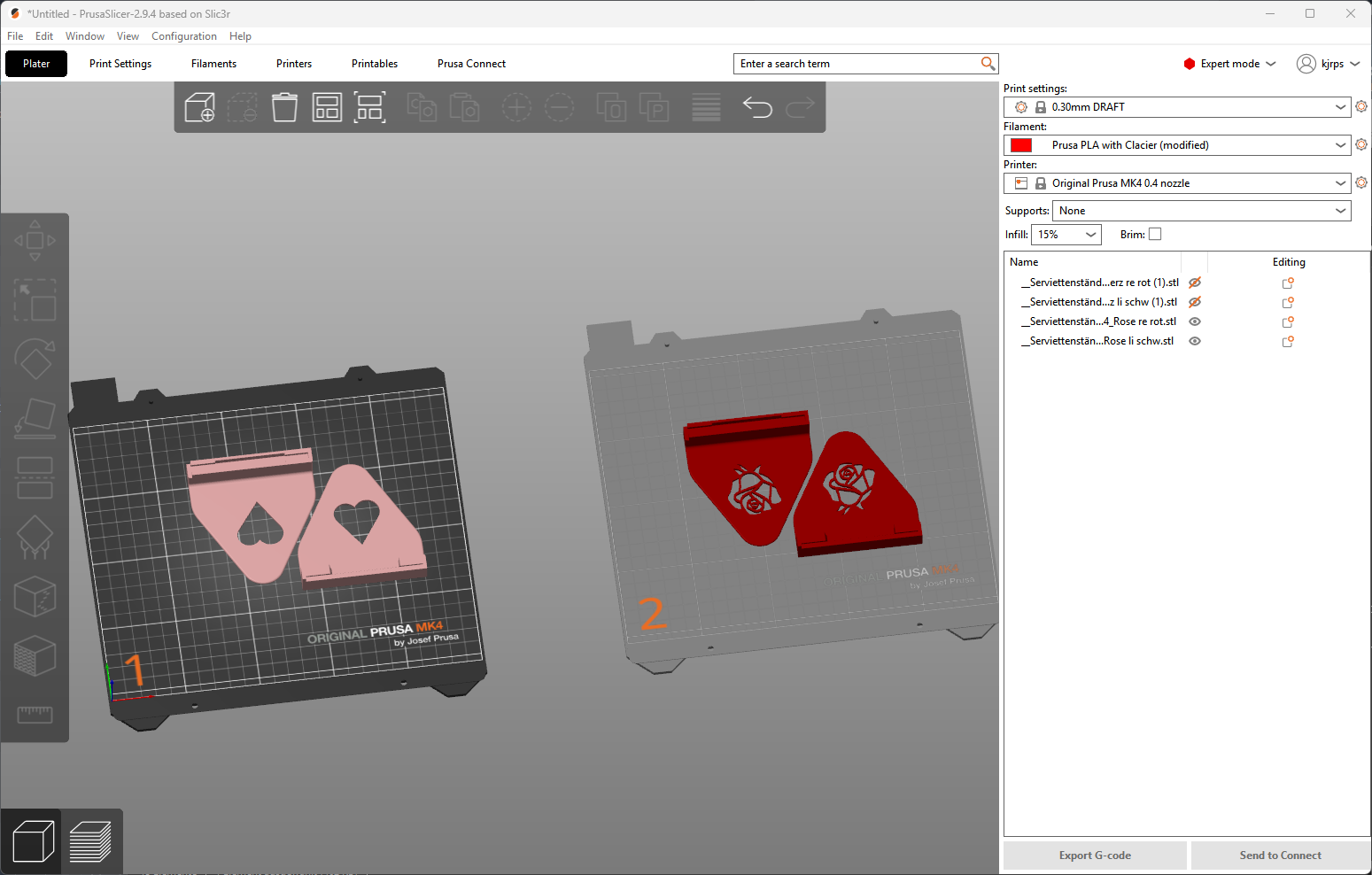Click the Undo arrow icon
The image size is (1372, 875).
pyautogui.click(x=757, y=107)
